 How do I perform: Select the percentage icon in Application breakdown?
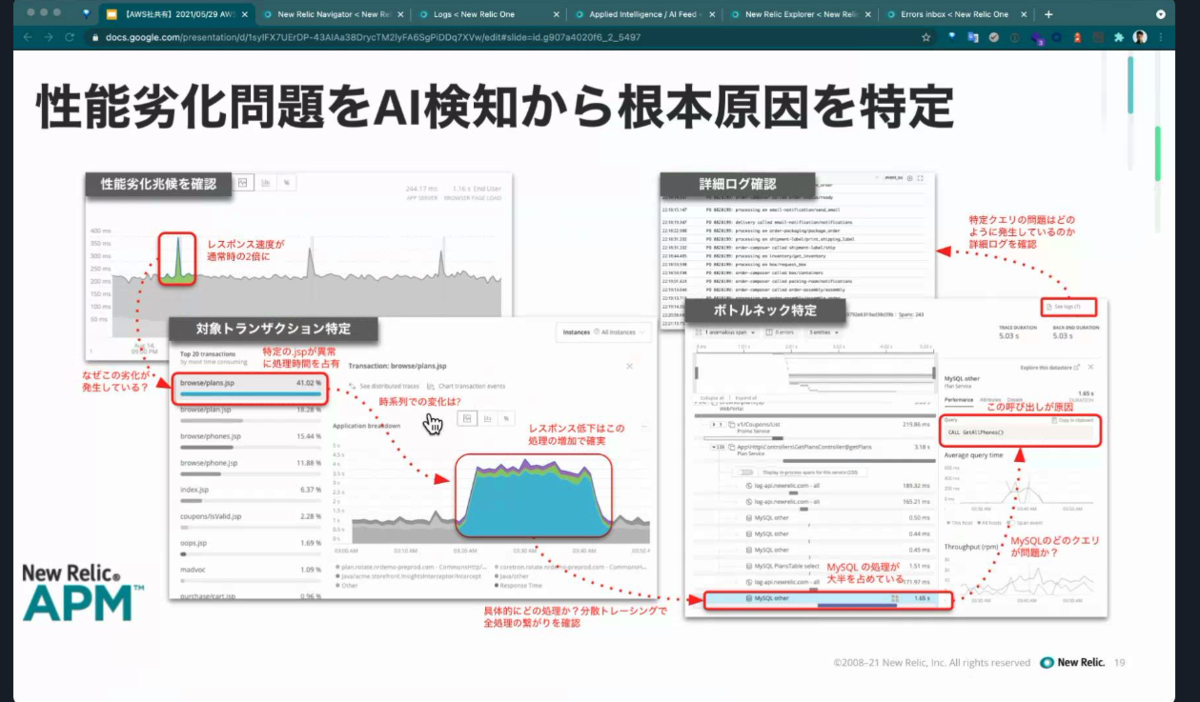pyautogui.click(x=507, y=419)
